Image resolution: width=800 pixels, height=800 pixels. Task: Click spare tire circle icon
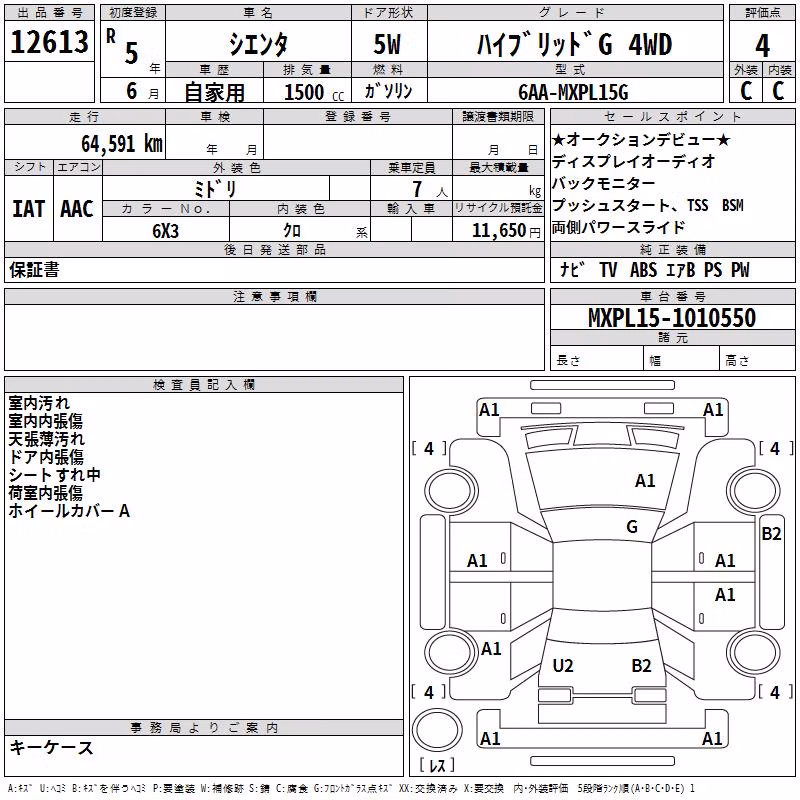pyautogui.click(x=437, y=730)
